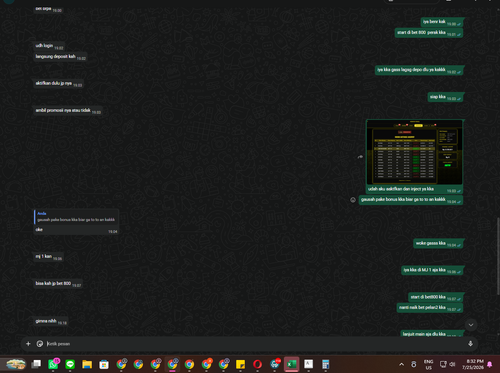Open the notification bell in the tray
Image resolution: width=500 pixels, height=373 pixels.
(490, 364)
